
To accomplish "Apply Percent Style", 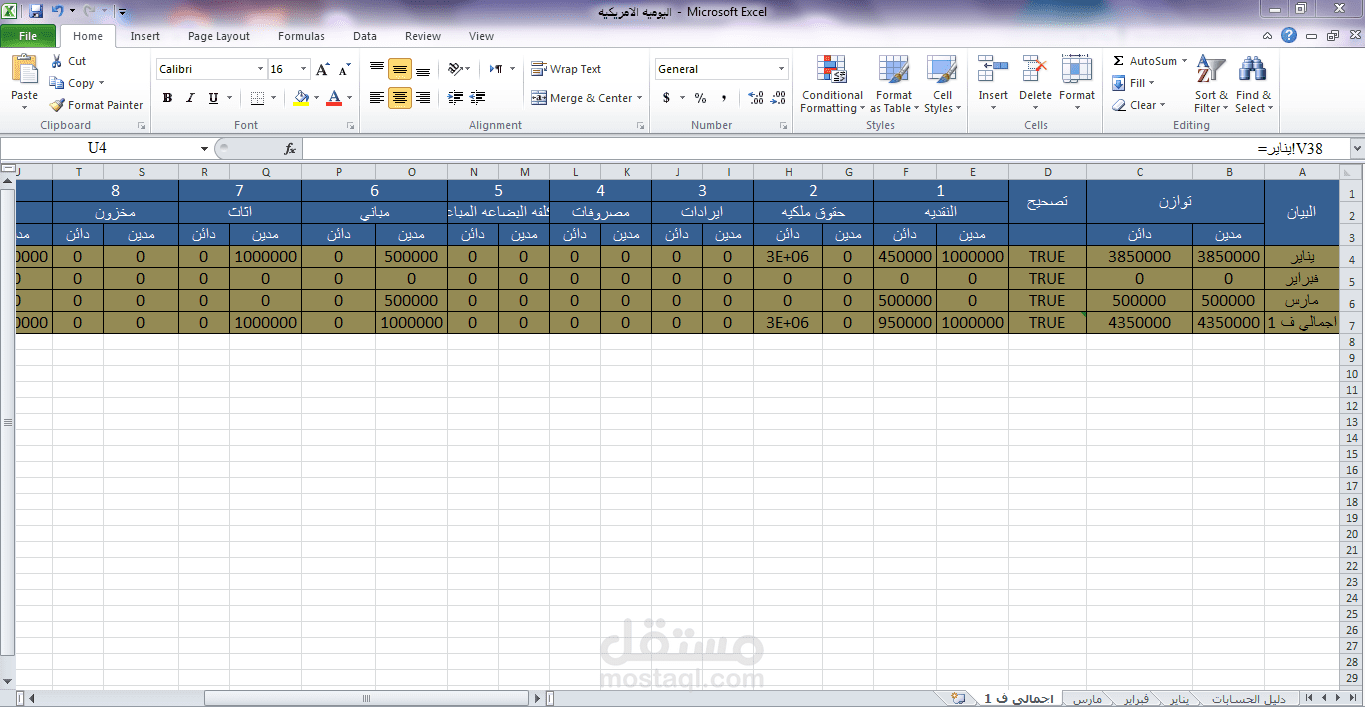I will pyautogui.click(x=700, y=98).
